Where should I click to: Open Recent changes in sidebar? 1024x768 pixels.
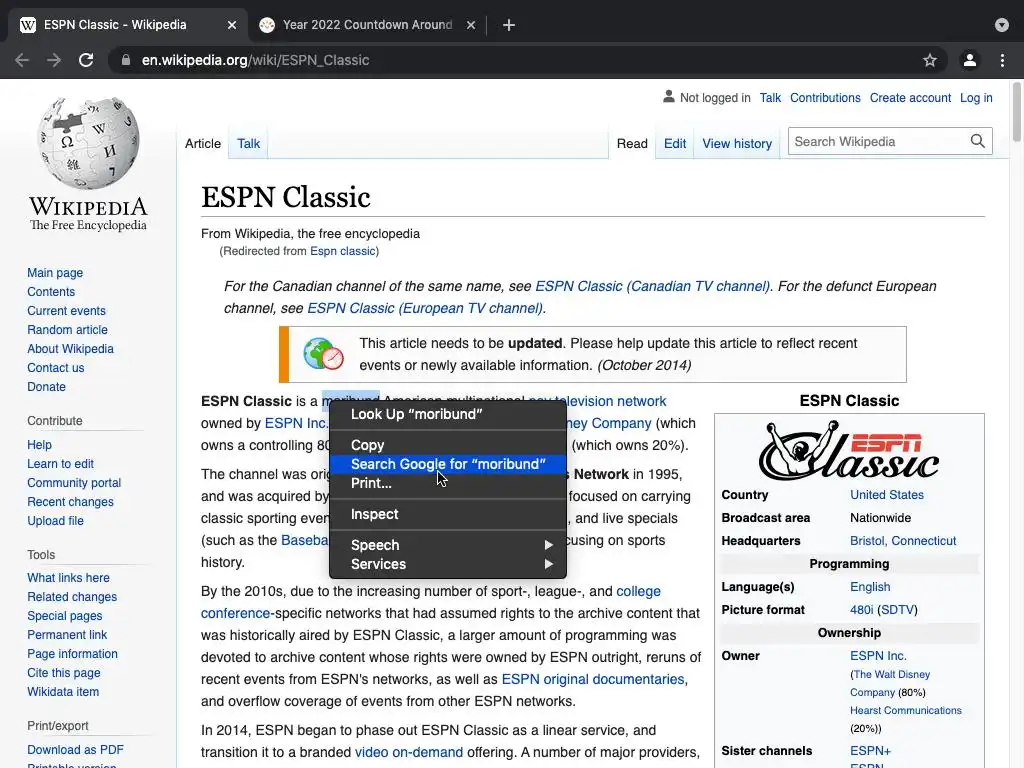(71, 502)
